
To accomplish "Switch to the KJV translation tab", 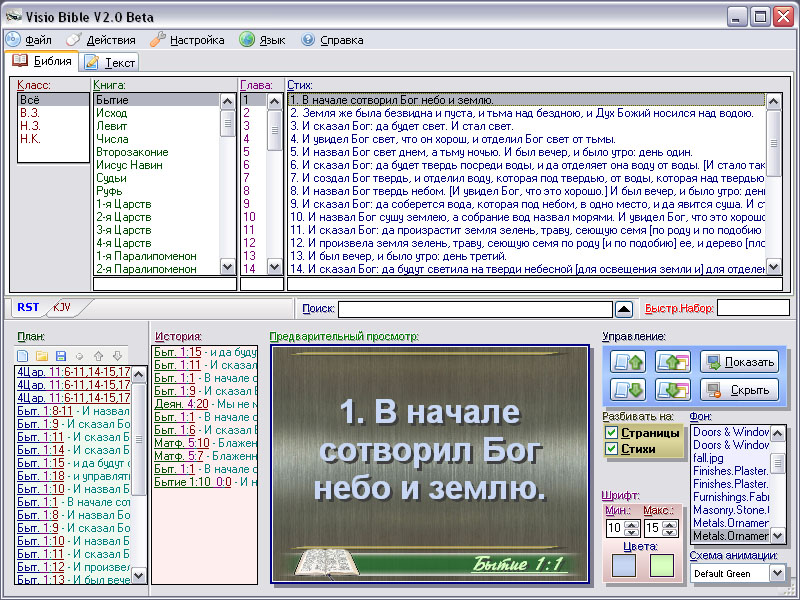I will tap(62, 307).
